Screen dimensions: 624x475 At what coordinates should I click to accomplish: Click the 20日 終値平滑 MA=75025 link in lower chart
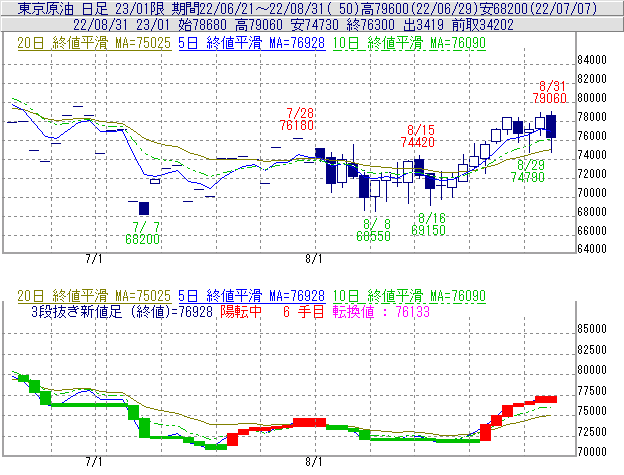[x=94, y=296]
